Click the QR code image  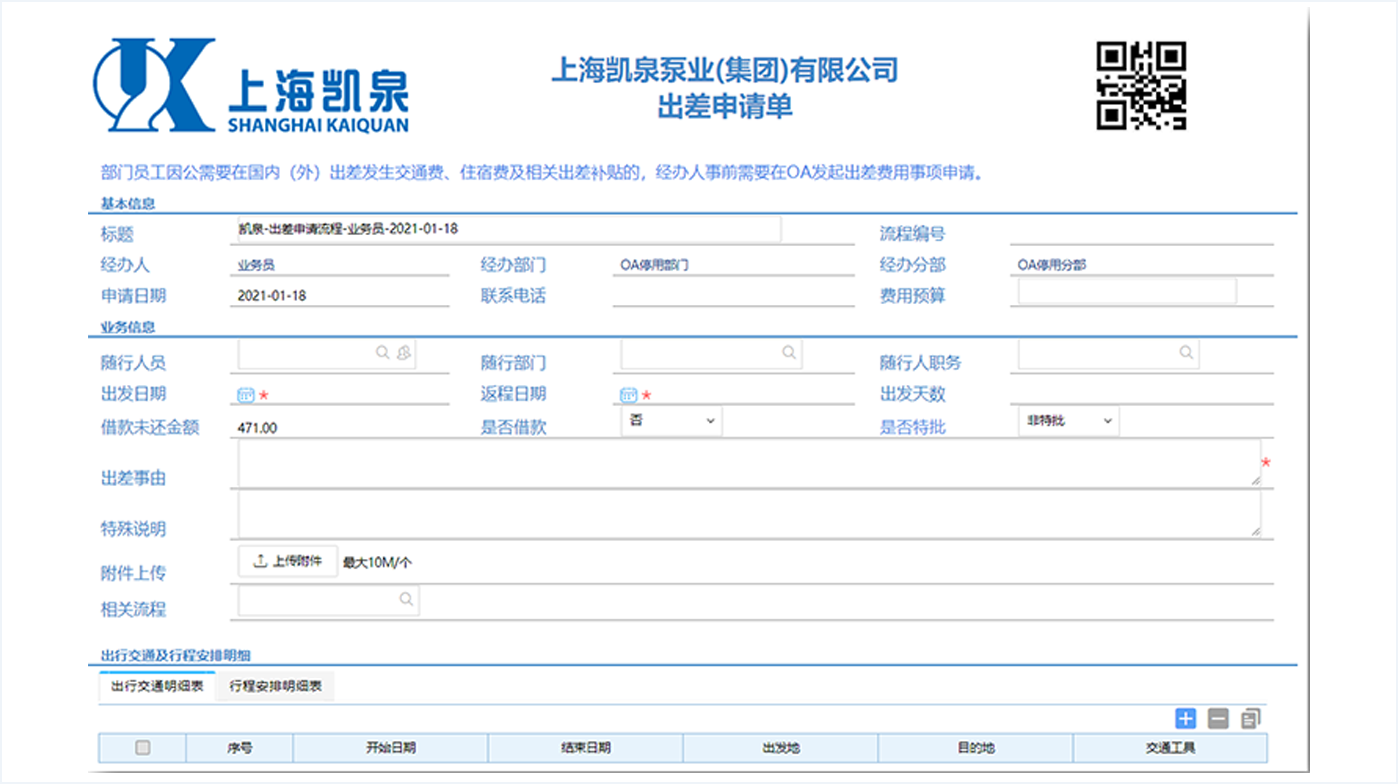tap(1141, 85)
